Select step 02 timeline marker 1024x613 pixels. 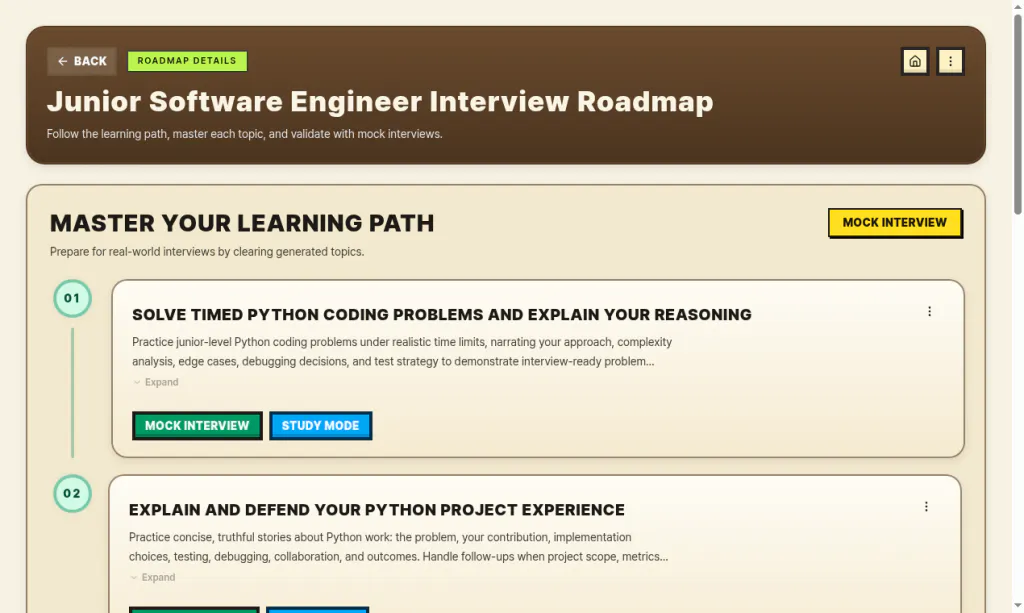point(72,494)
